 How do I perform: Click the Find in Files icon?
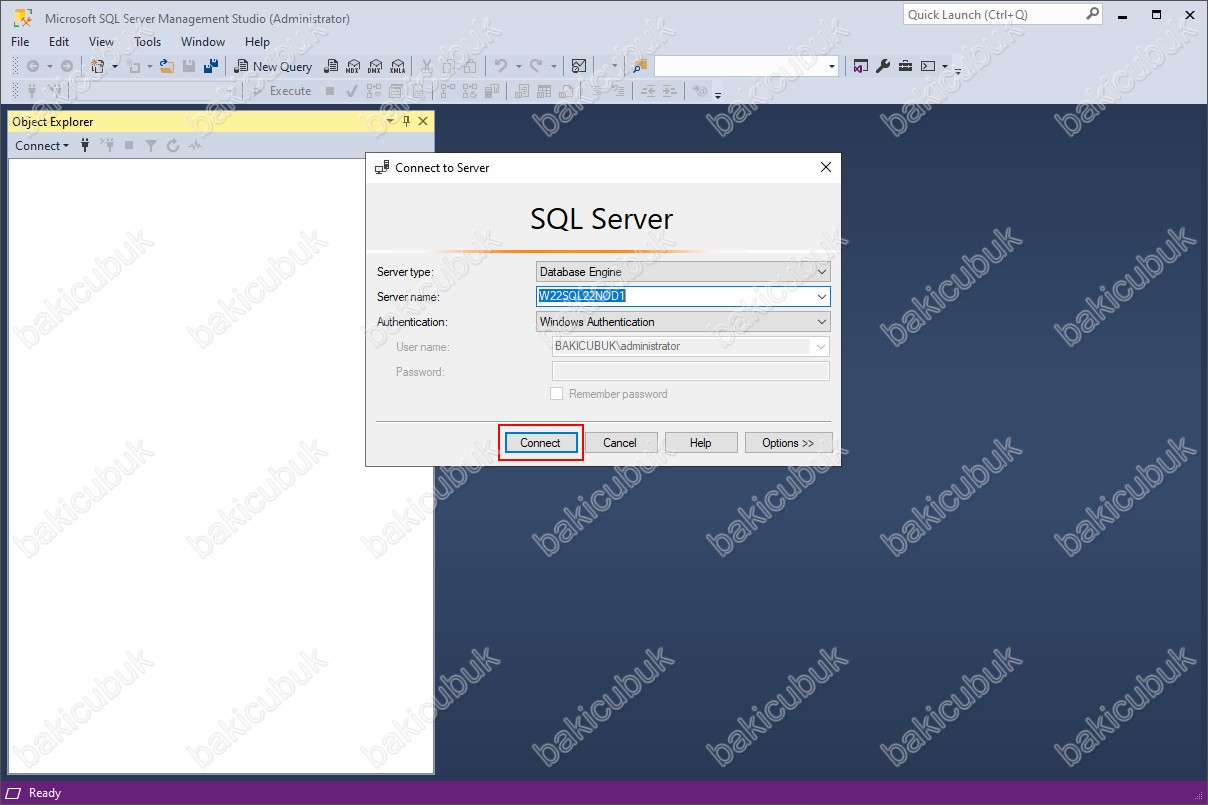(x=640, y=66)
